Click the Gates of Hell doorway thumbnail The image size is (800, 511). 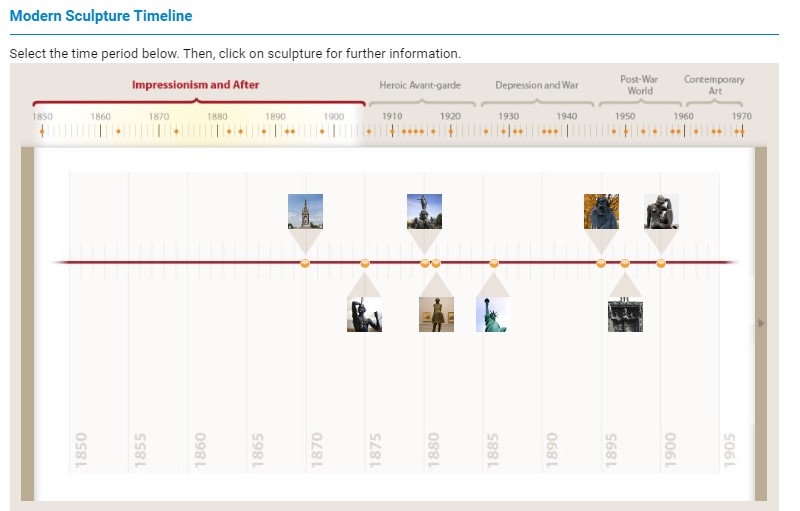(625, 315)
